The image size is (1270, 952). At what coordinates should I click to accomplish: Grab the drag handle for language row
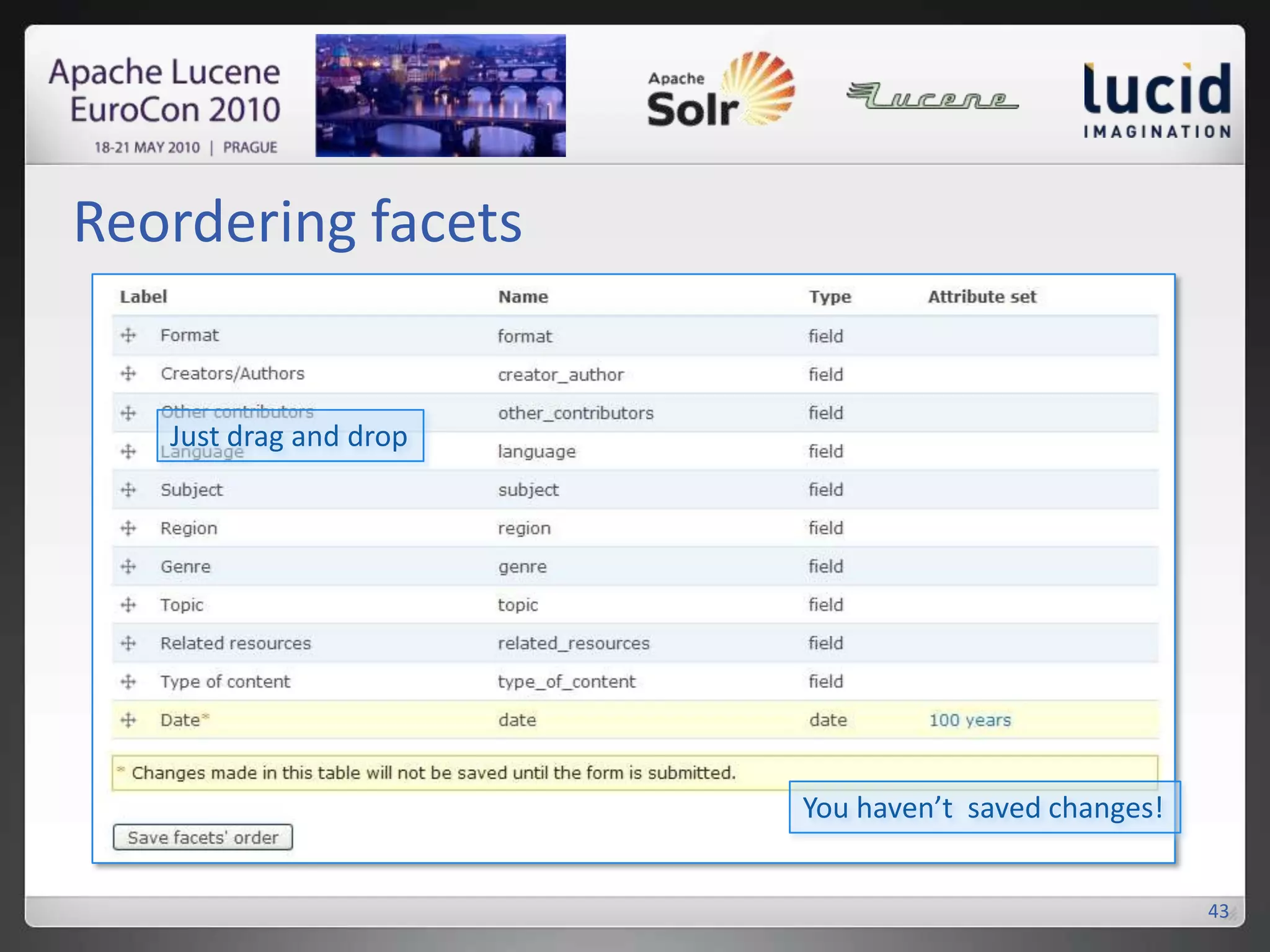click(x=128, y=451)
